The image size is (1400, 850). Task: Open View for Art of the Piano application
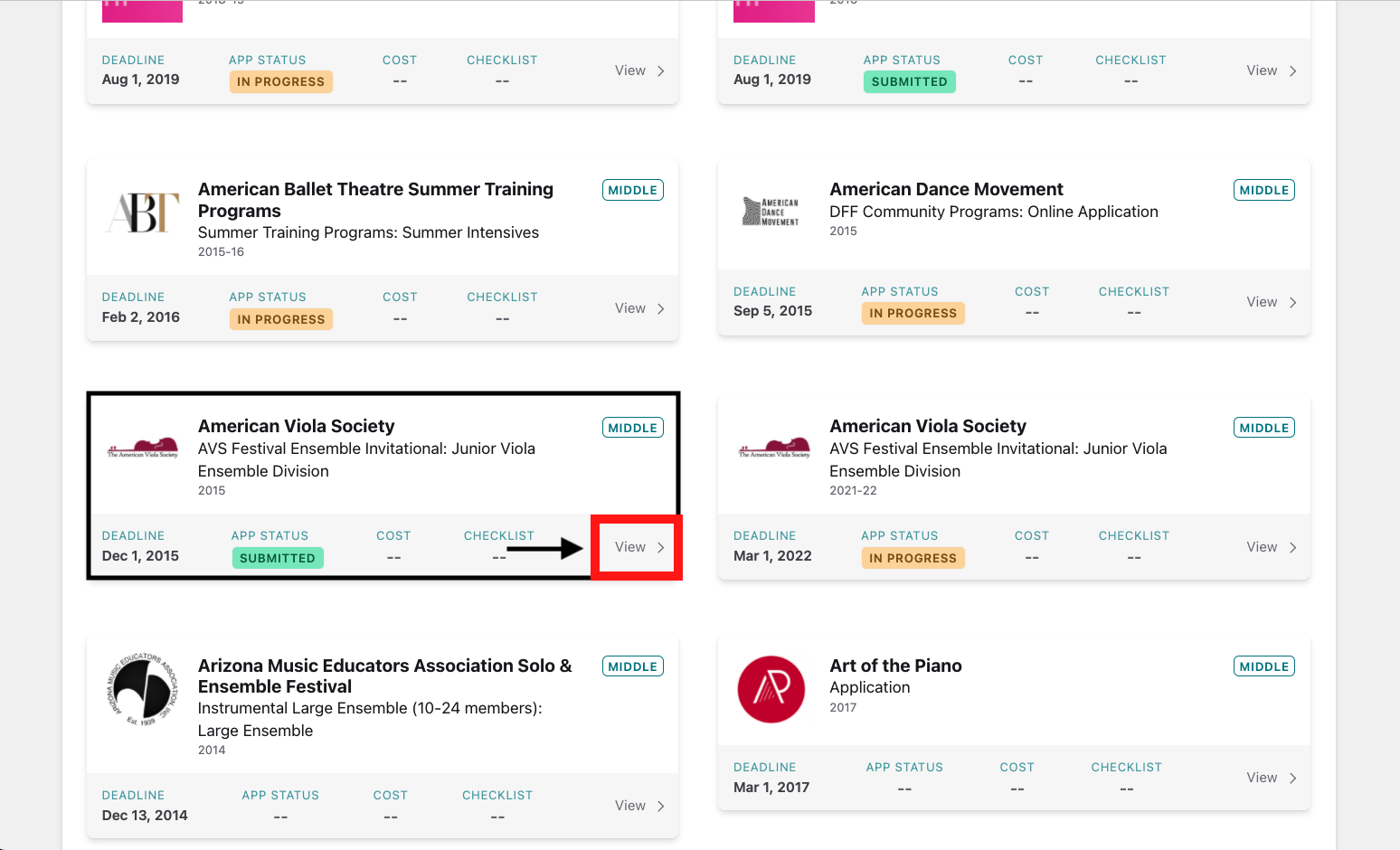click(1272, 778)
